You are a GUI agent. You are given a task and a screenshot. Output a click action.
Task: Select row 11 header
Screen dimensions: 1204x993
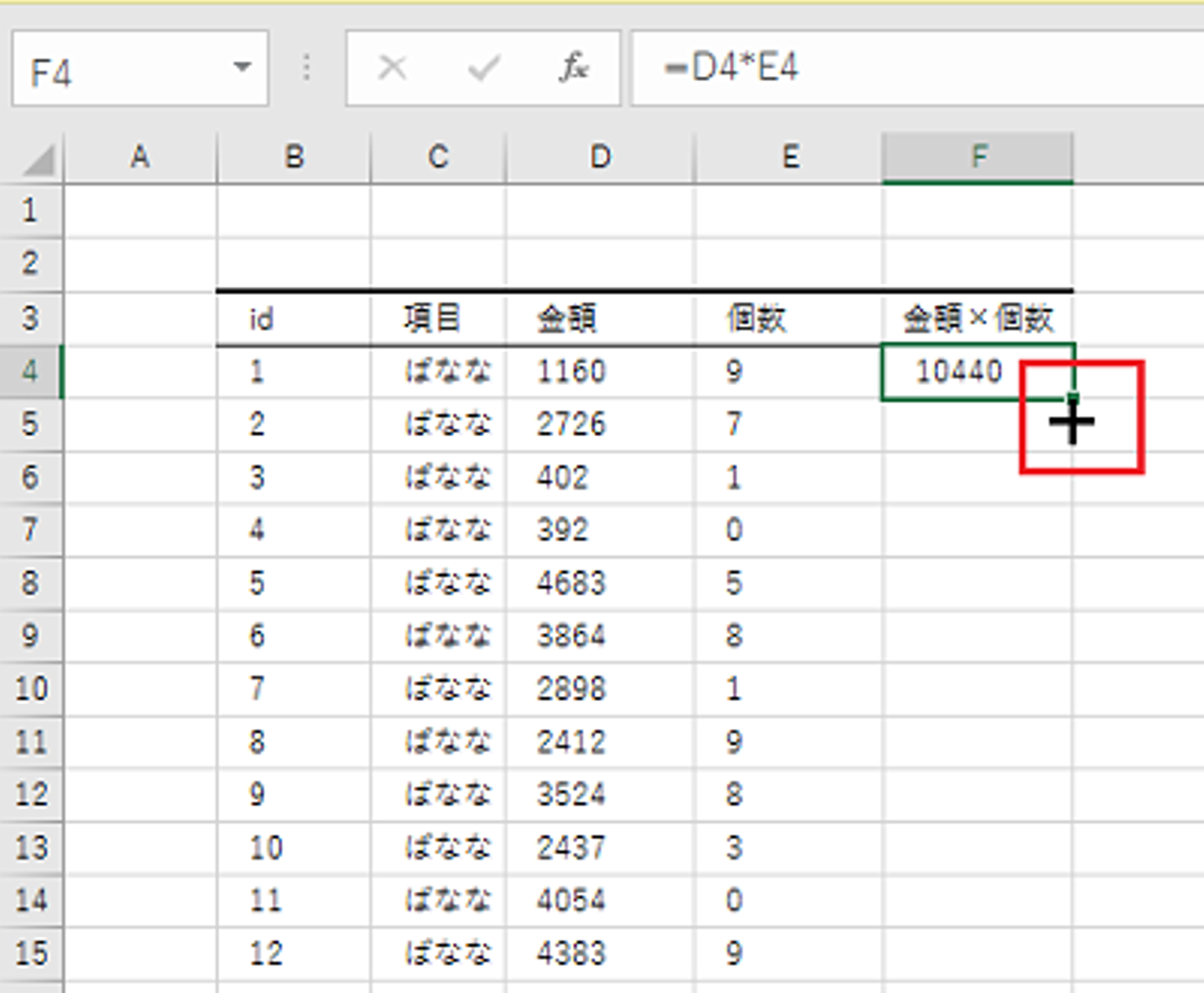click(31, 742)
